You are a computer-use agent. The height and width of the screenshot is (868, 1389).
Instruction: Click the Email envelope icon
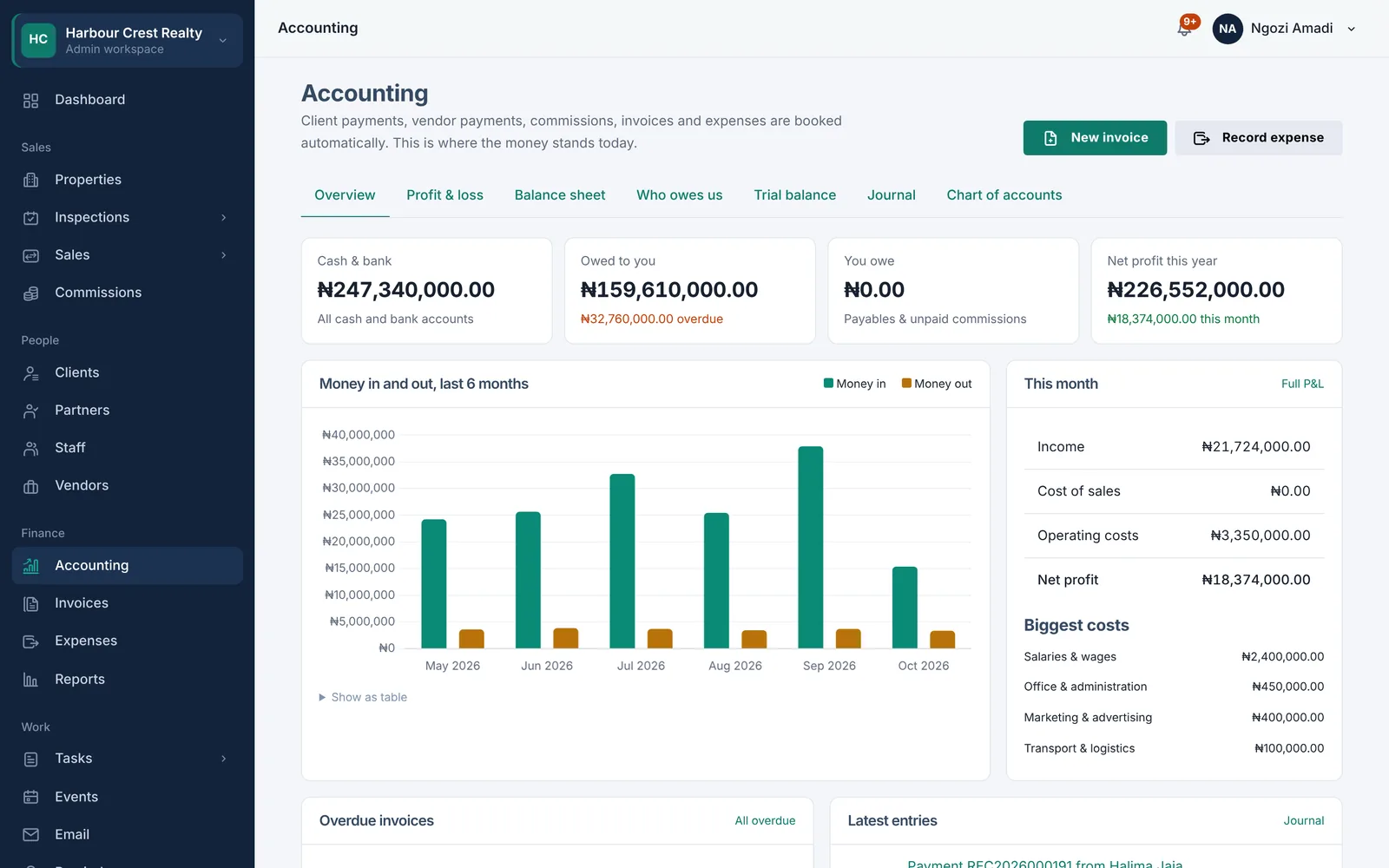31,835
